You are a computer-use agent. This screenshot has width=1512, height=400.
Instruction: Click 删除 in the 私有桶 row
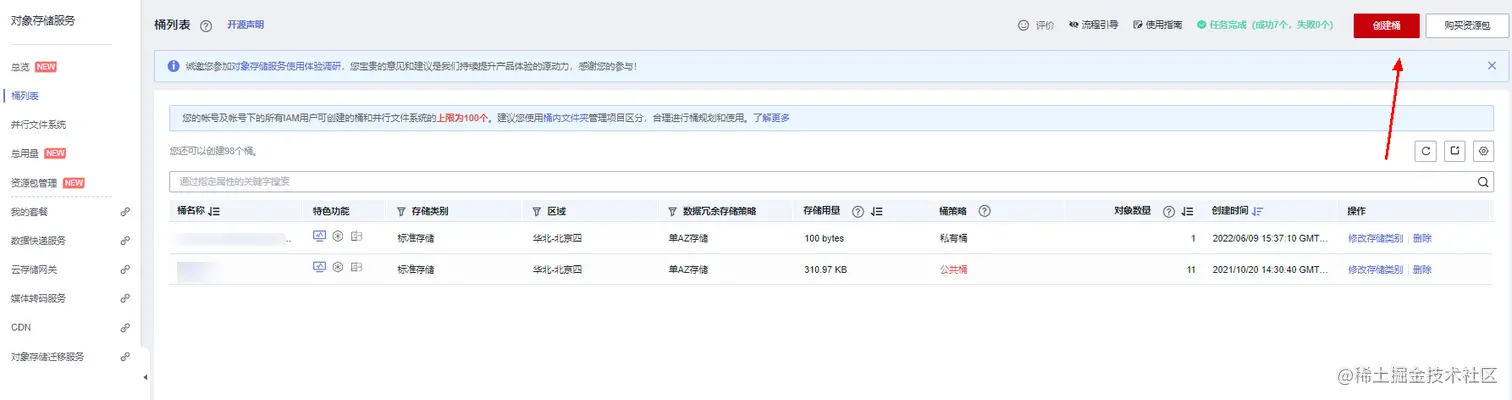1422,239
